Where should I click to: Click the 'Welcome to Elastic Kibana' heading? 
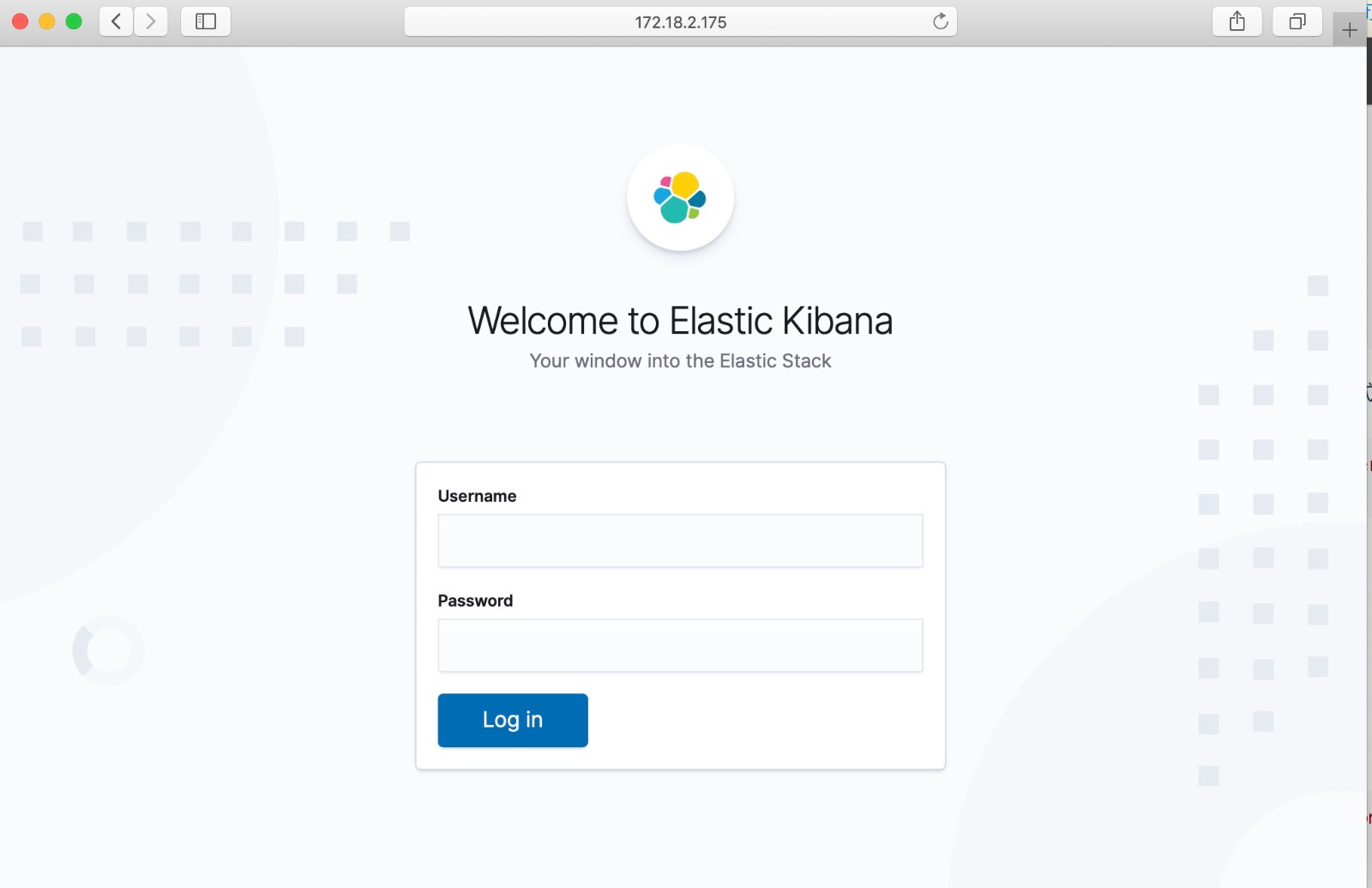(680, 321)
